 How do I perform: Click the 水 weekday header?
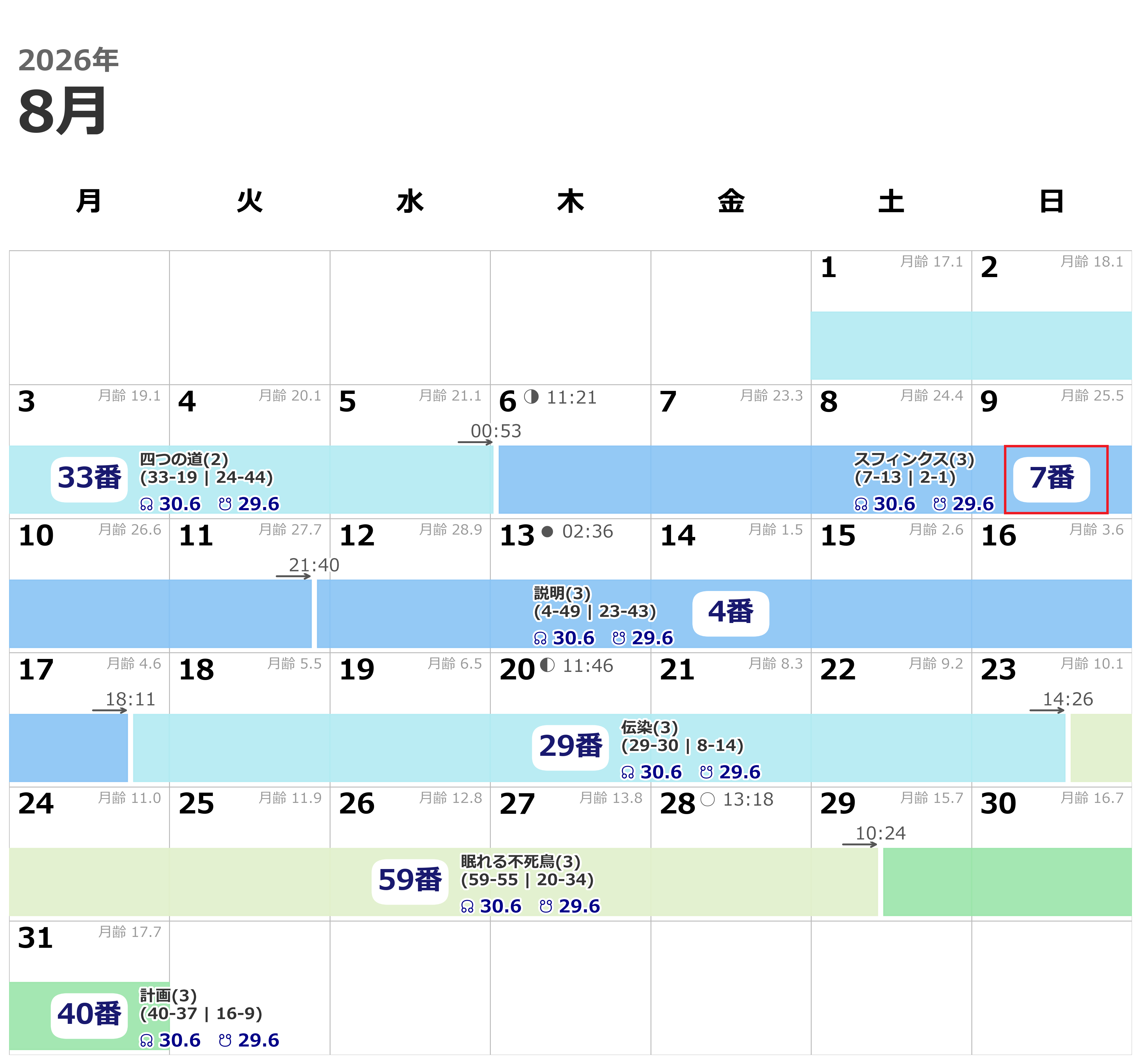410,201
